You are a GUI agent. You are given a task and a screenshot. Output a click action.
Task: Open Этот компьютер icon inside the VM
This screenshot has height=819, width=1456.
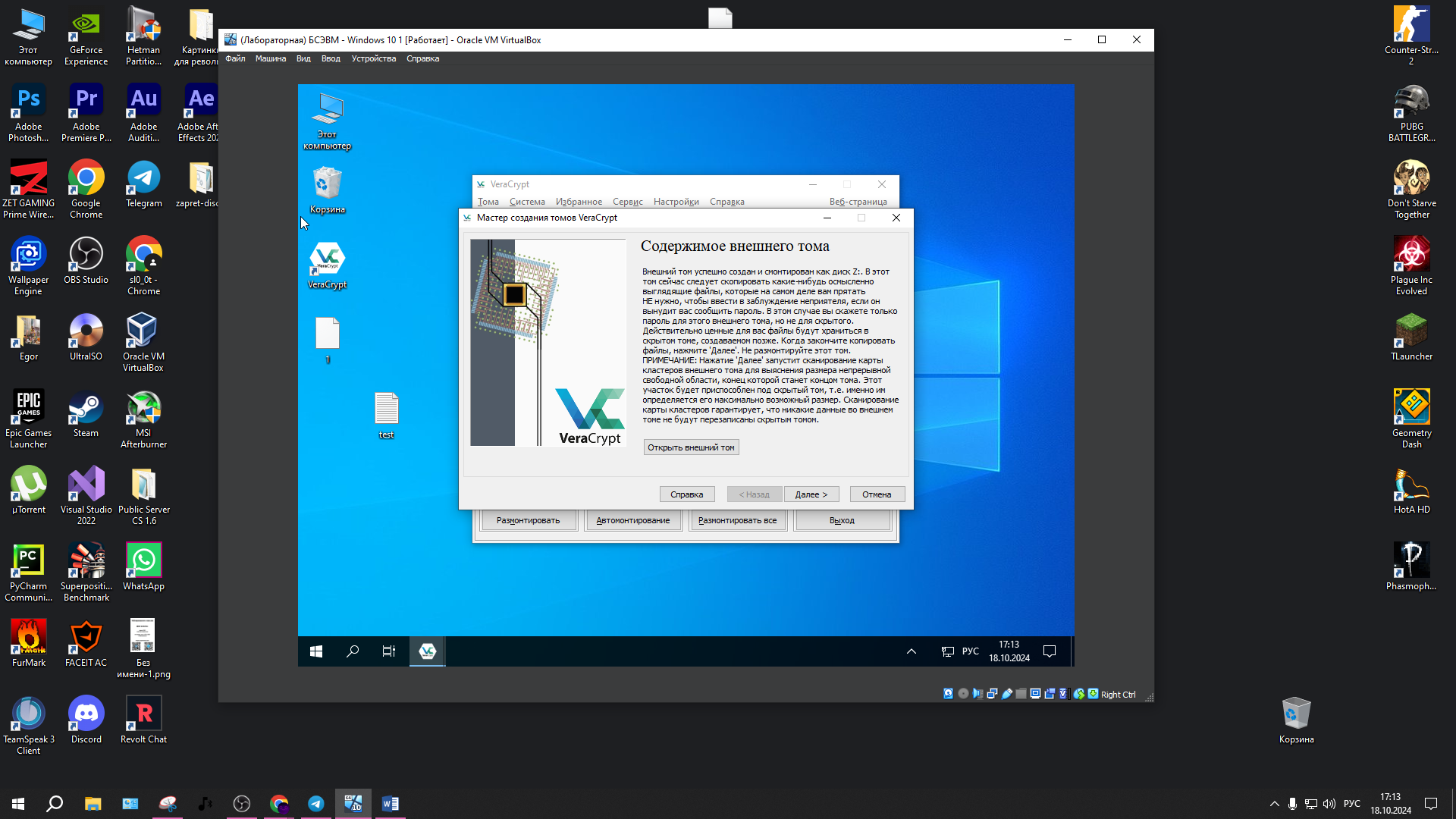click(328, 121)
